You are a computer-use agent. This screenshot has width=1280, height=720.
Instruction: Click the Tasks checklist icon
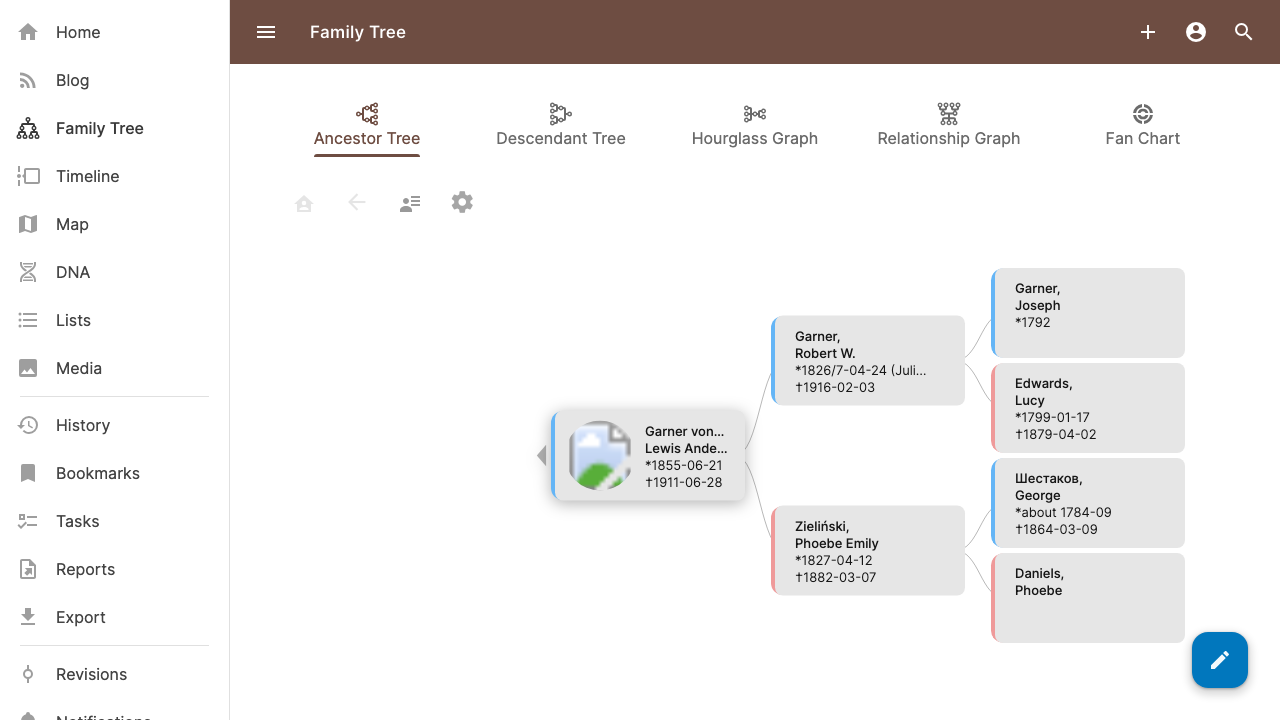point(28,521)
